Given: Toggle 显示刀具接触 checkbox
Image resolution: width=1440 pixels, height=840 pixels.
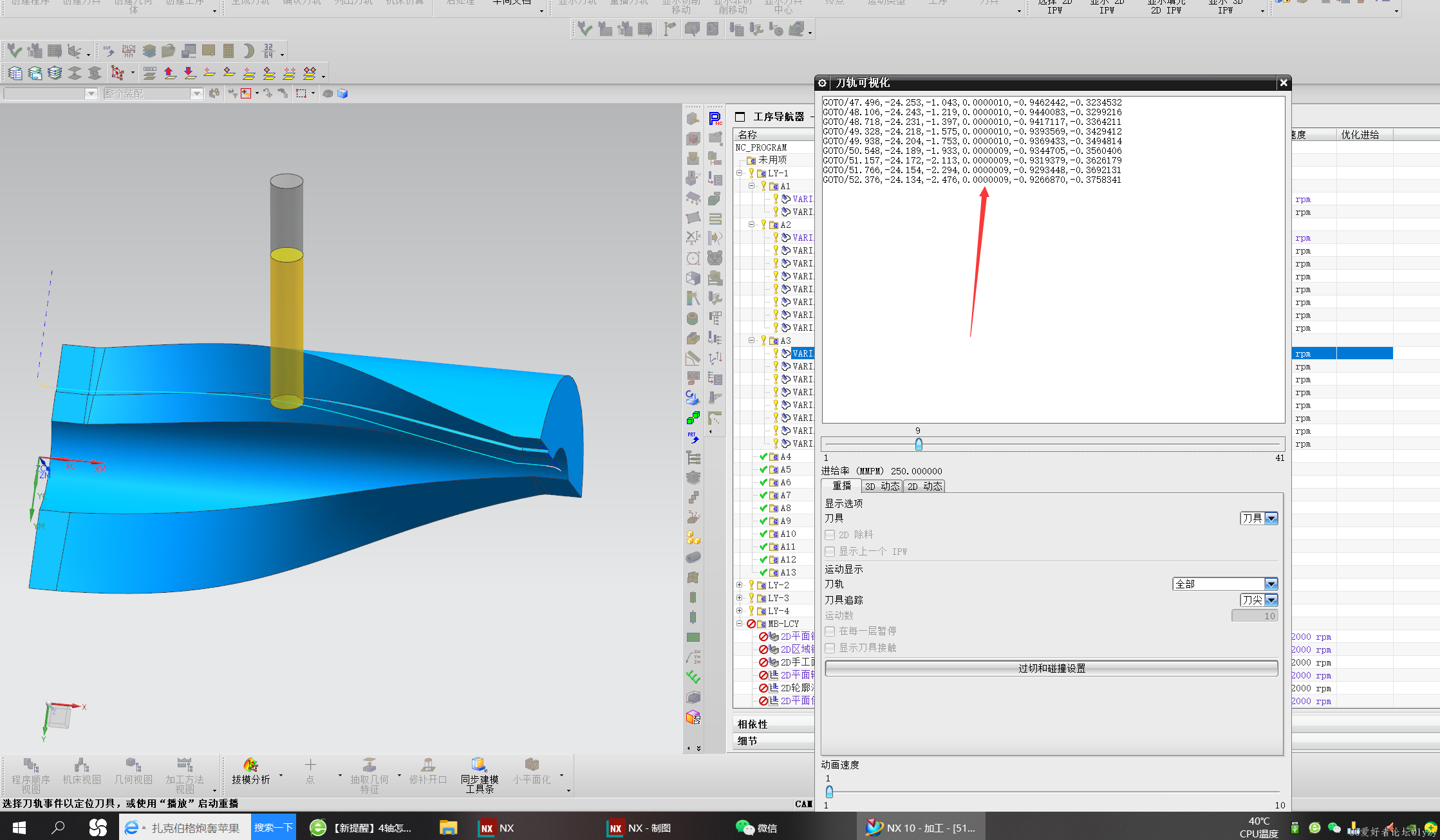Looking at the screenshot, I should point(830,648).
